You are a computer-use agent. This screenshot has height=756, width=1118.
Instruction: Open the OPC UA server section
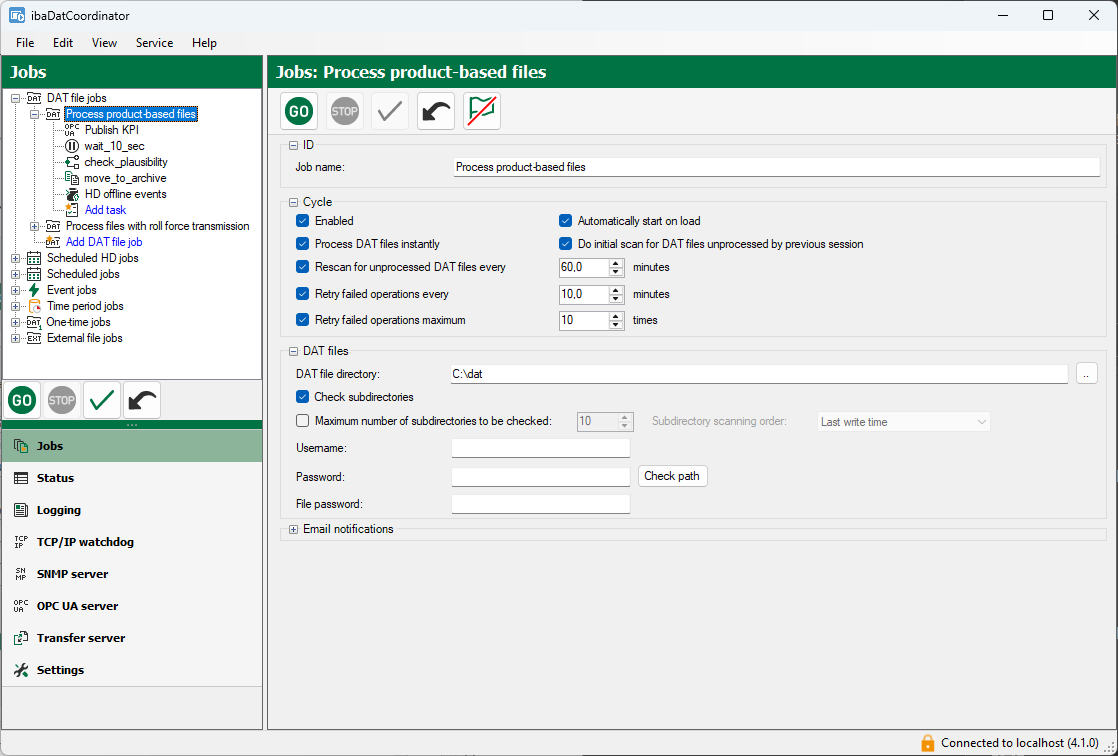[133, 606]
